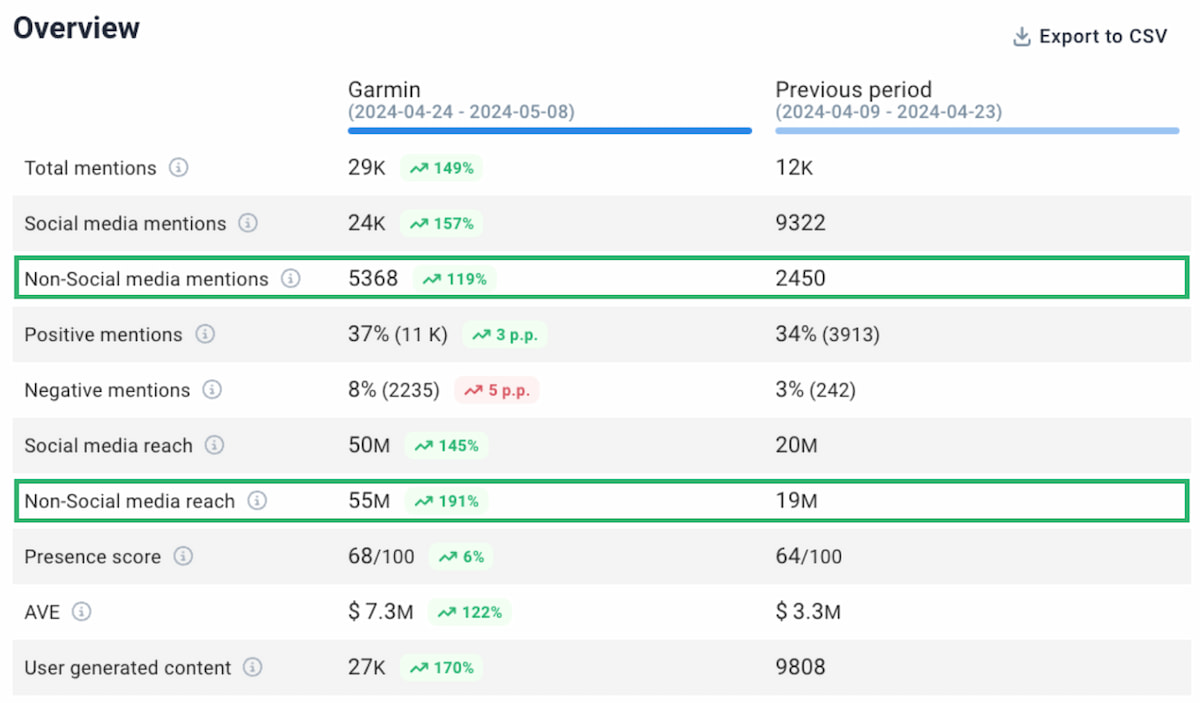Click the User generated content info icon

click(253, 668)
